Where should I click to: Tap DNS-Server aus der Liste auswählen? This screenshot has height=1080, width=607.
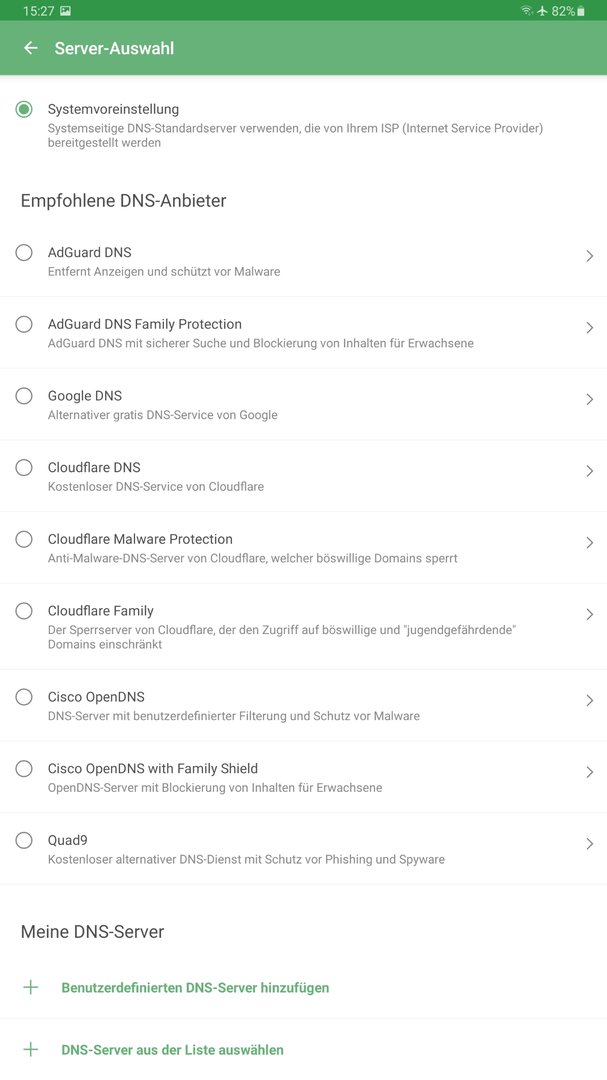(172, 1050)
